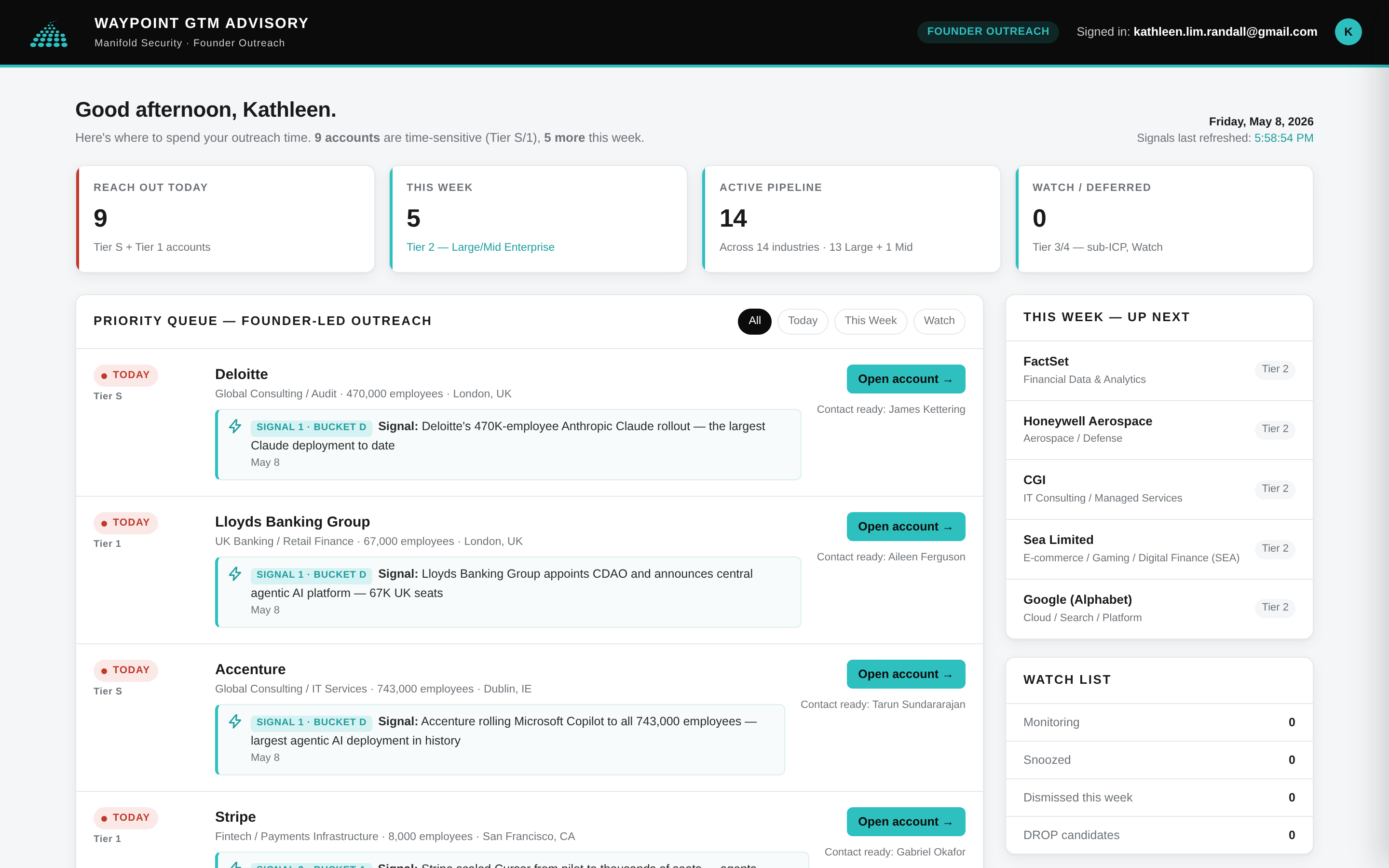
Task: Click the DROP candidates row
Action: pyautogui.click(x=1159, y=835)
